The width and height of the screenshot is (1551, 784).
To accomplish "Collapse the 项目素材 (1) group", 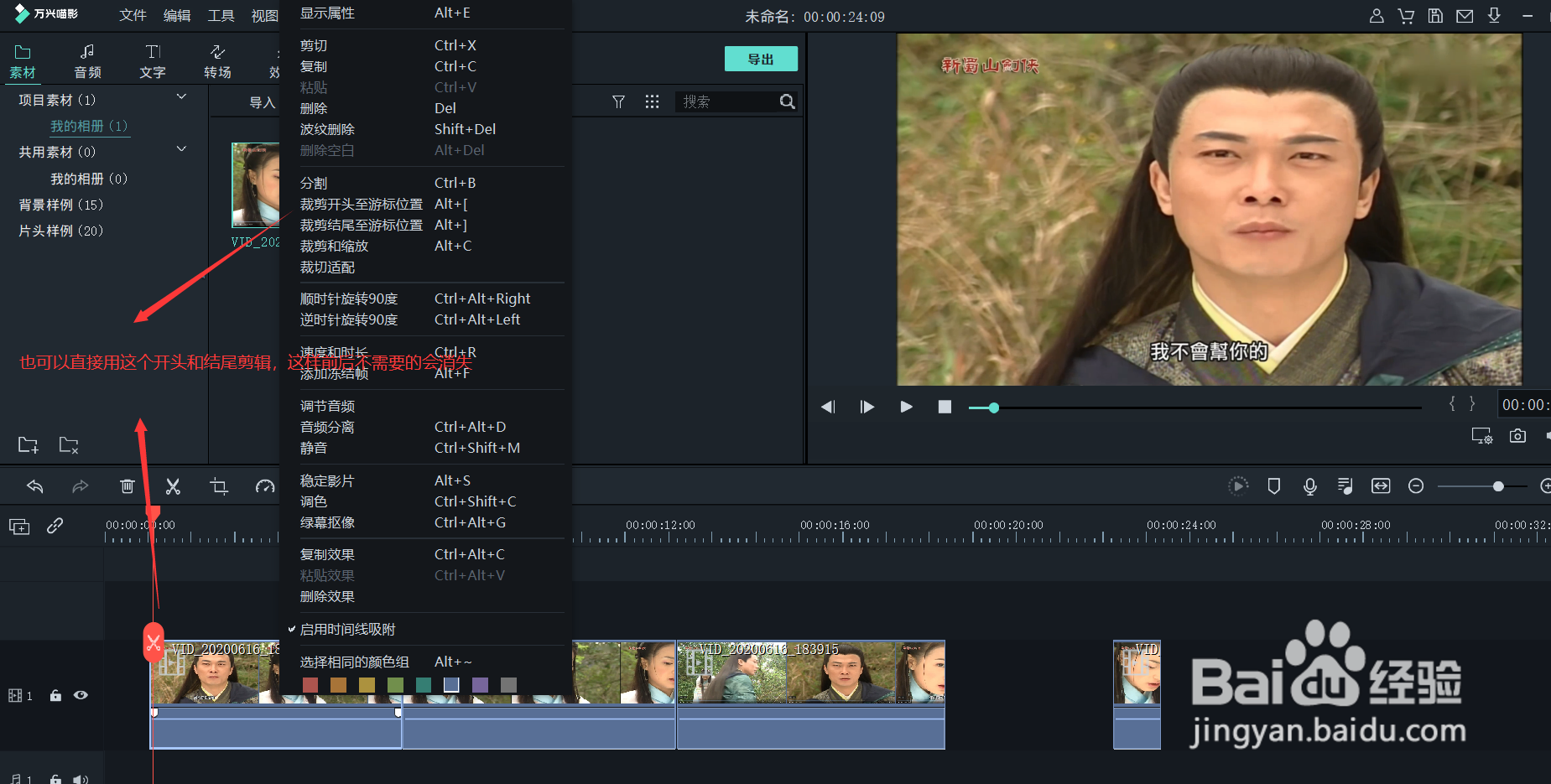I will [x=181, y=97].
